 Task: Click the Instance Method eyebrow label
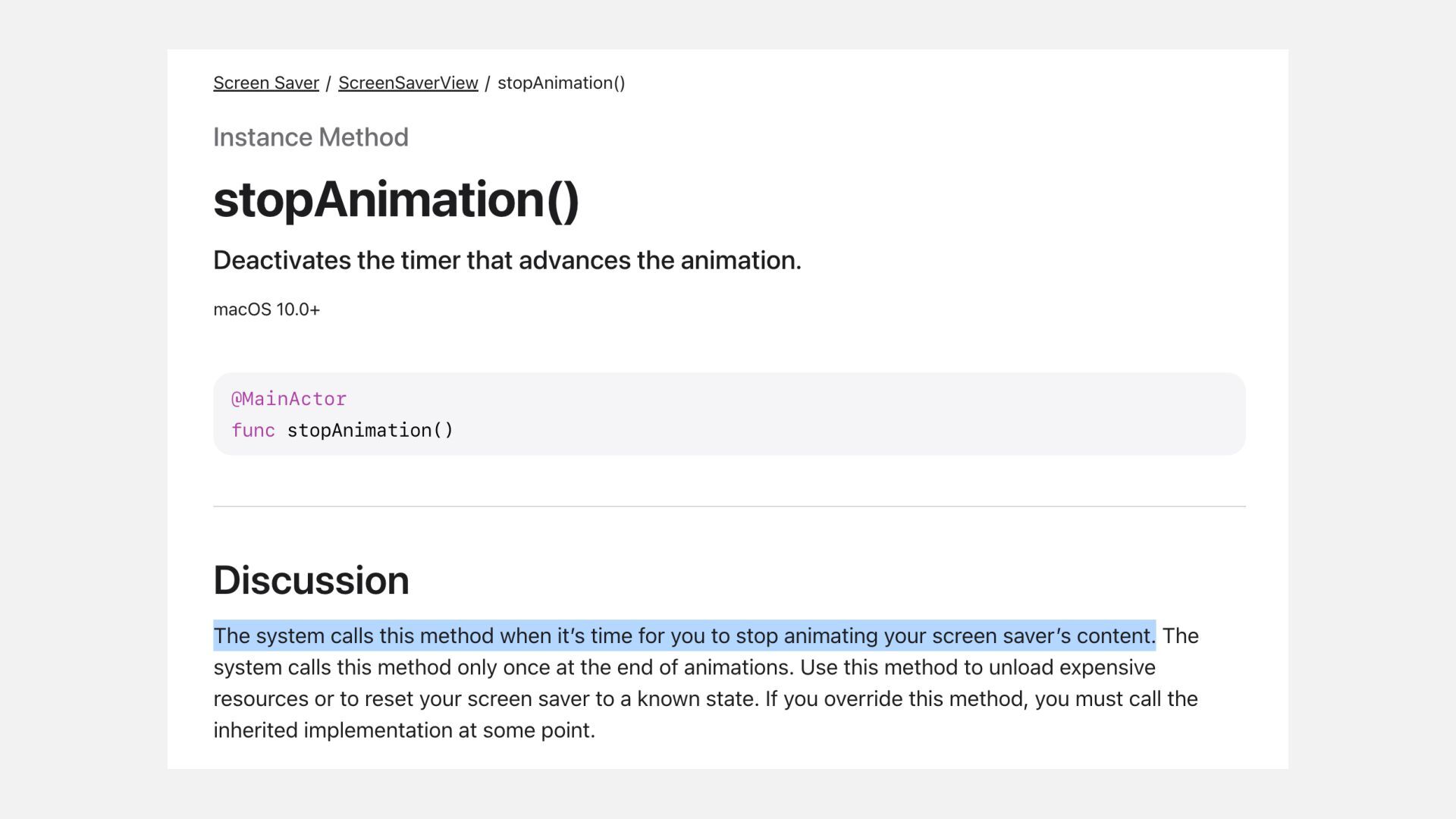coord(310,137)
